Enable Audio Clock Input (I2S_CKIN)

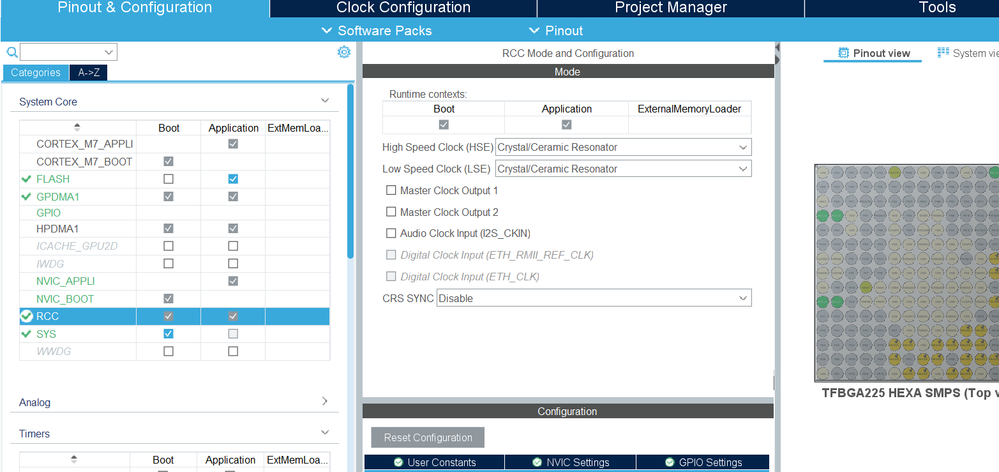pos(391,233)
